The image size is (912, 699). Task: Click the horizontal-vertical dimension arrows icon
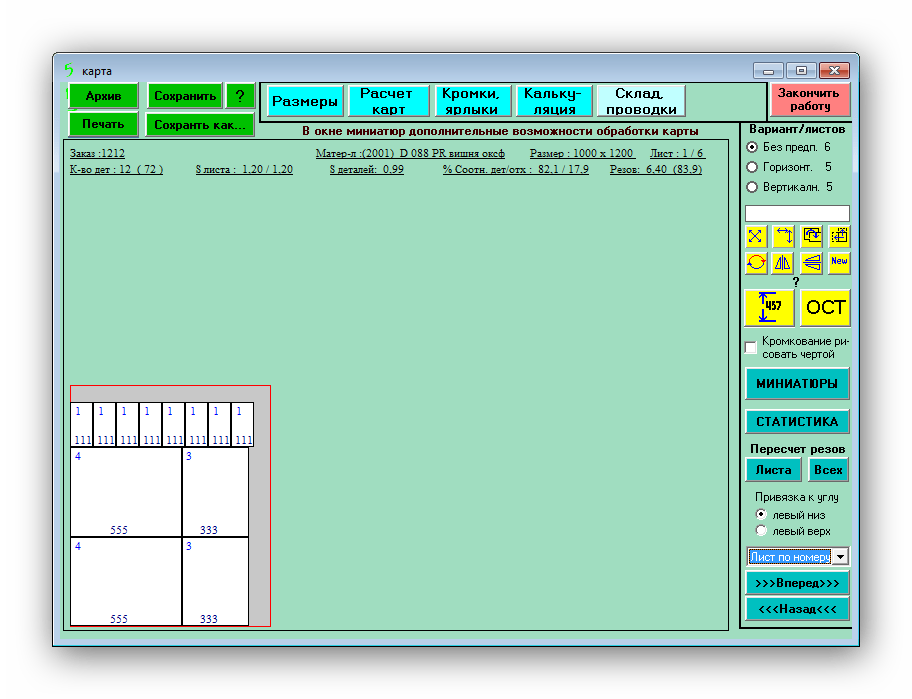(x=784, y=236)
